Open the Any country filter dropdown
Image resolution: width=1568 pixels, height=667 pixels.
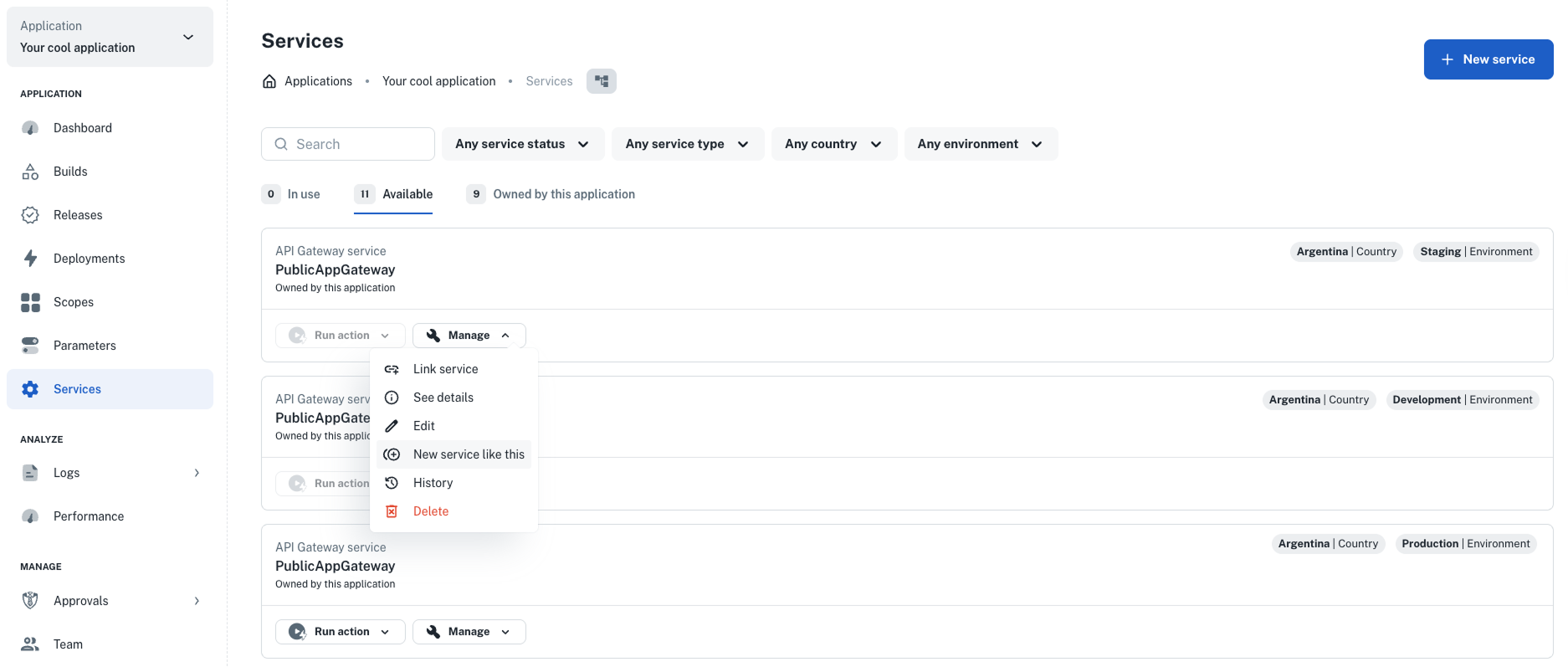pos(833,144)
